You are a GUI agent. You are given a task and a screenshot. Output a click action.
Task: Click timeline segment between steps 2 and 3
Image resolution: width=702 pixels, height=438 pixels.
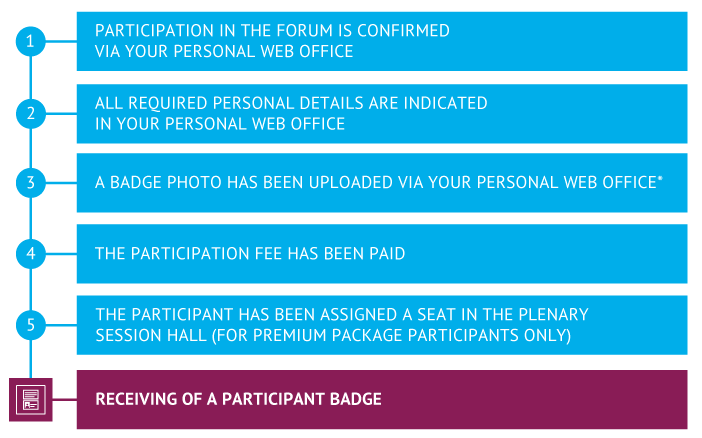click(x=30, y=148)
